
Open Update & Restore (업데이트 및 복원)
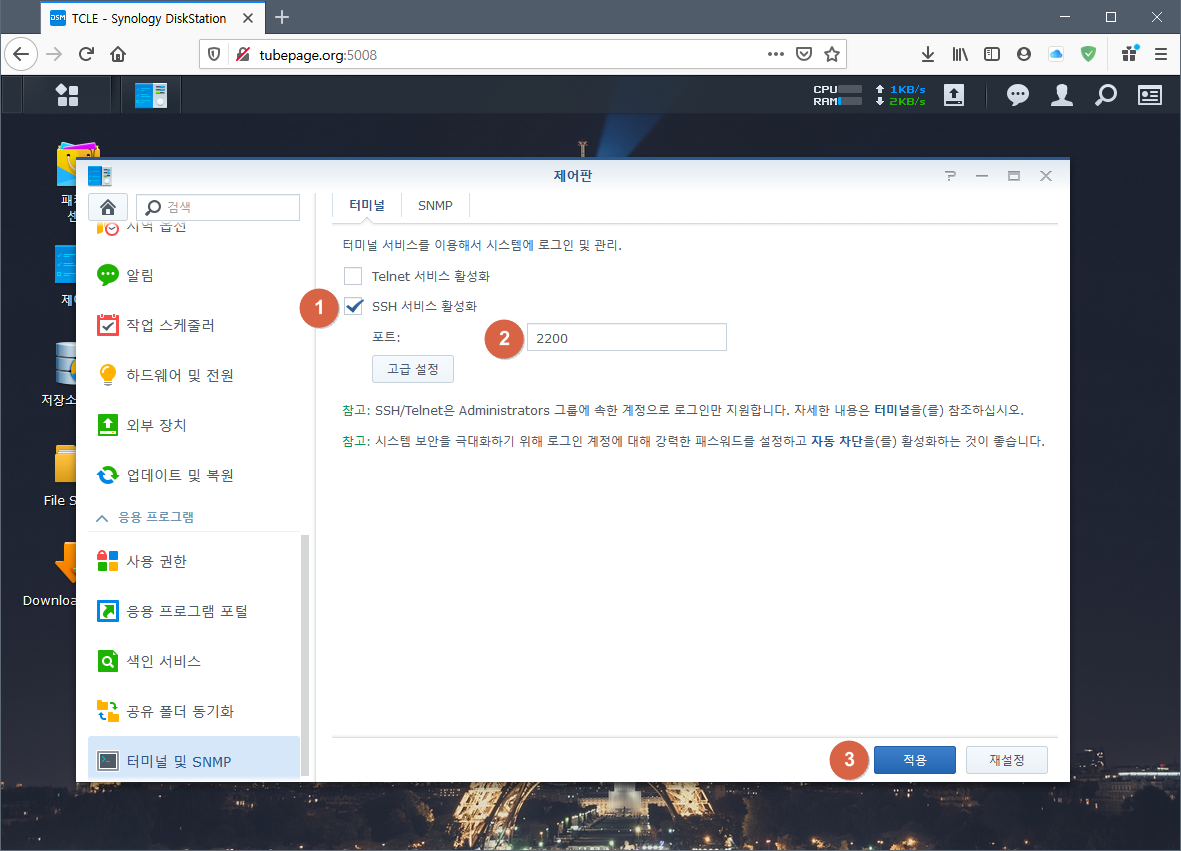pyautogui.click(x=194, y=475)
